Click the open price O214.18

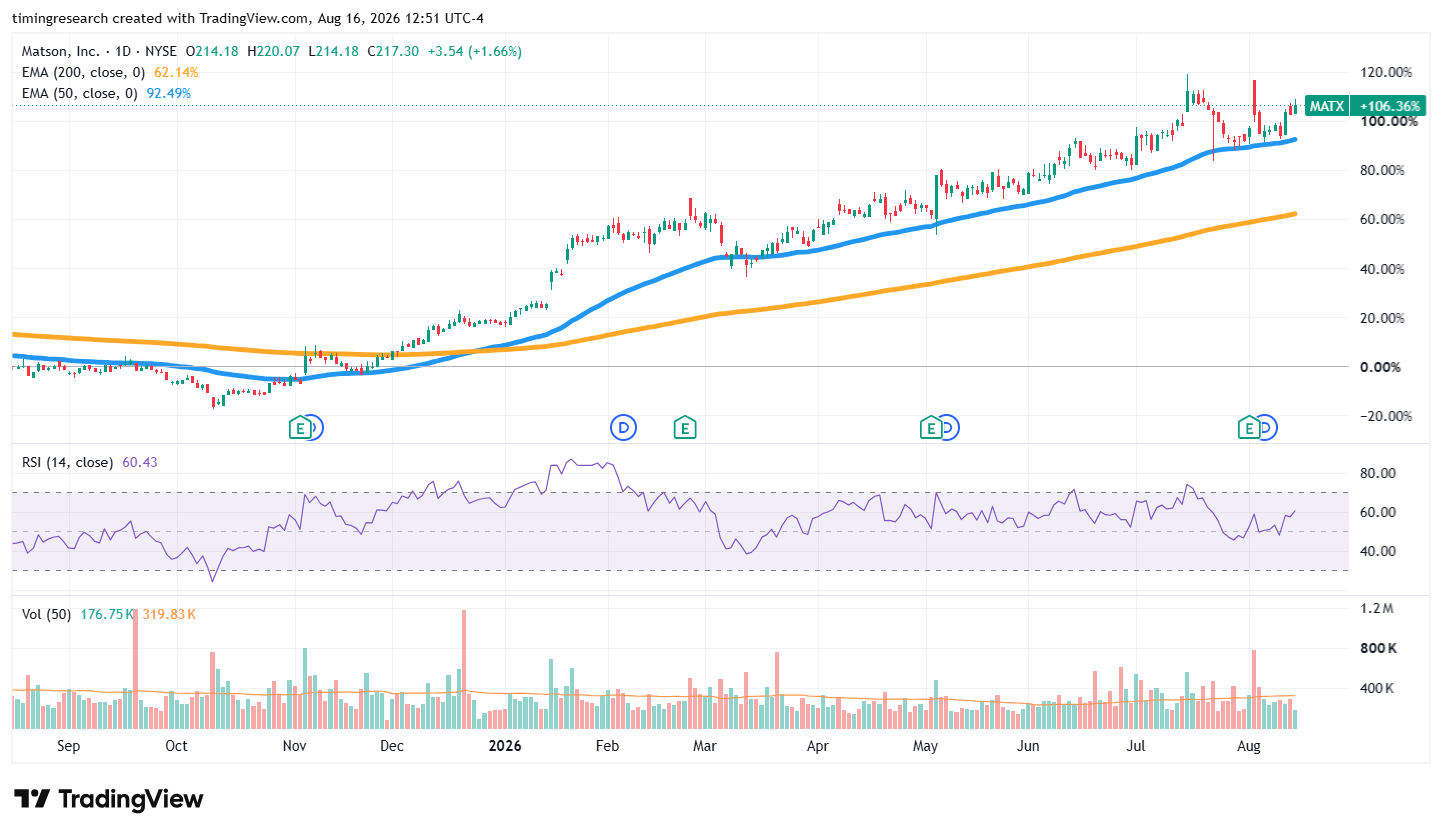212,51
